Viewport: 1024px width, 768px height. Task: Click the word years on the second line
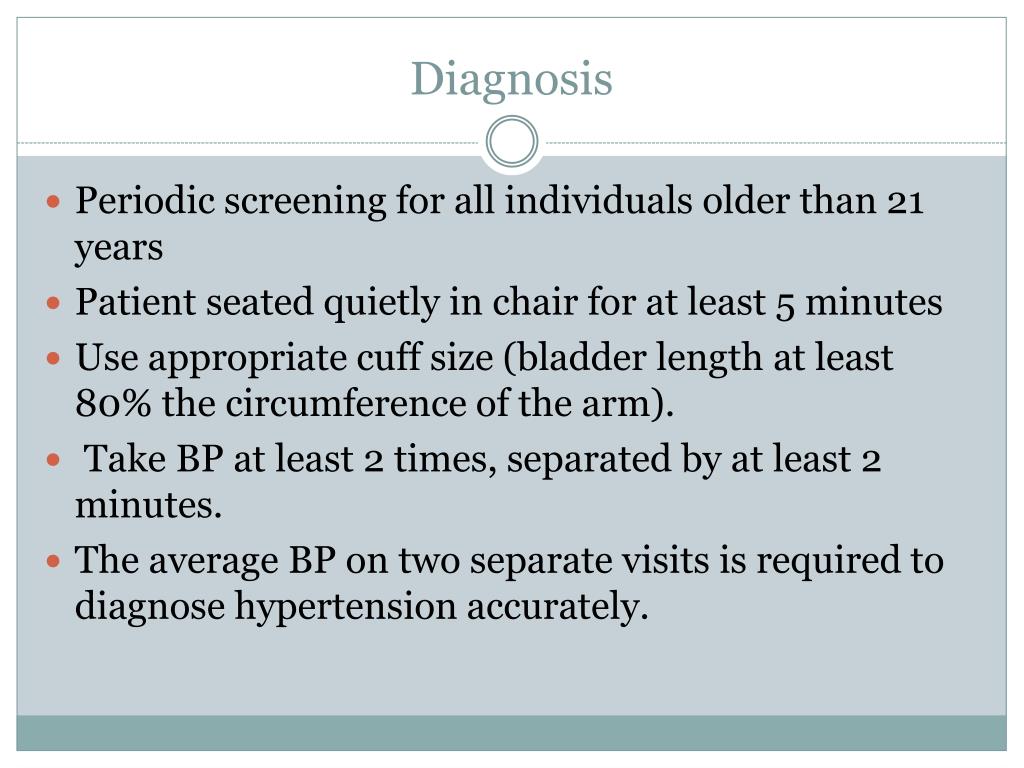119,247
